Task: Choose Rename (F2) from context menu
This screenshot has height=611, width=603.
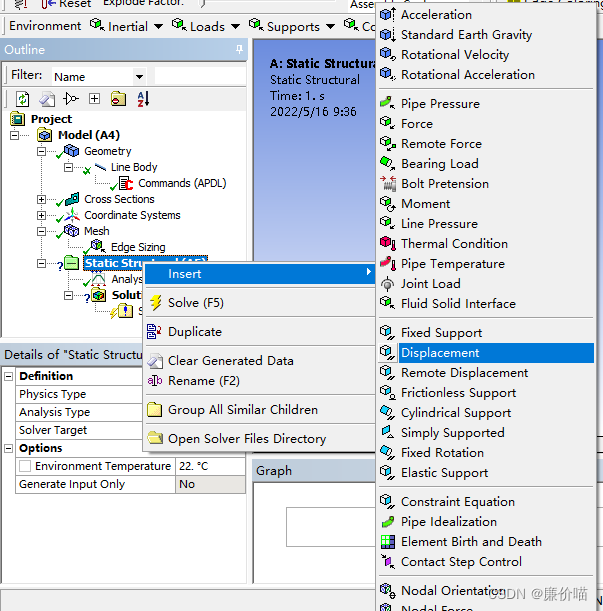Action: 260,381
